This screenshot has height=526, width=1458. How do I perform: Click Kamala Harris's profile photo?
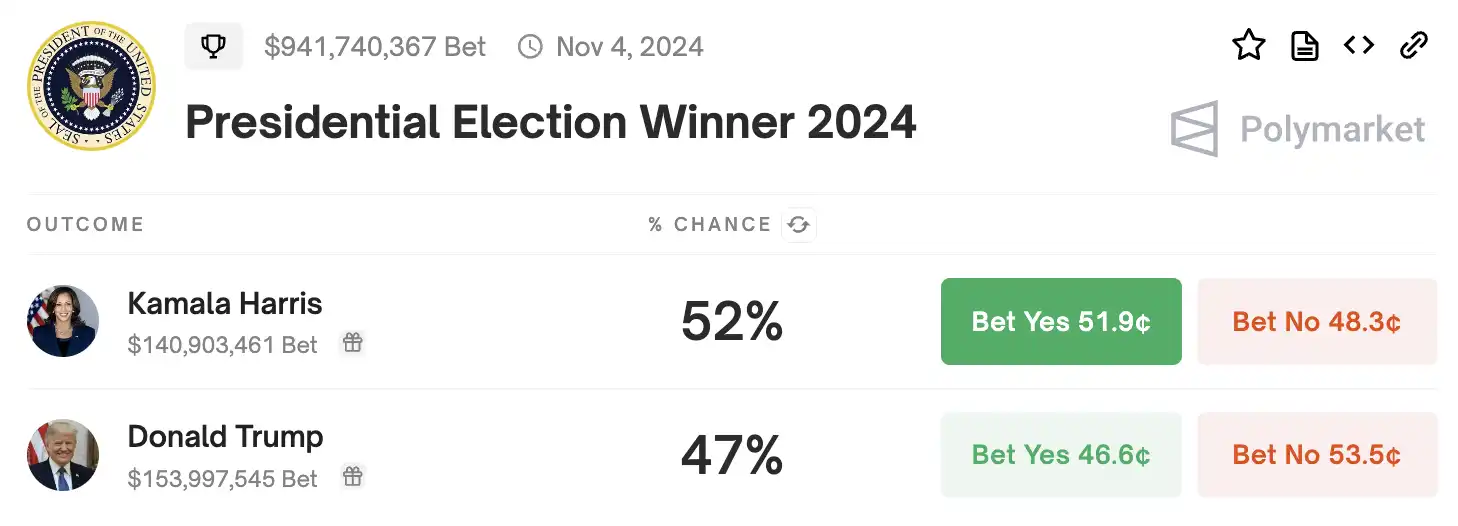coord(63,321)
